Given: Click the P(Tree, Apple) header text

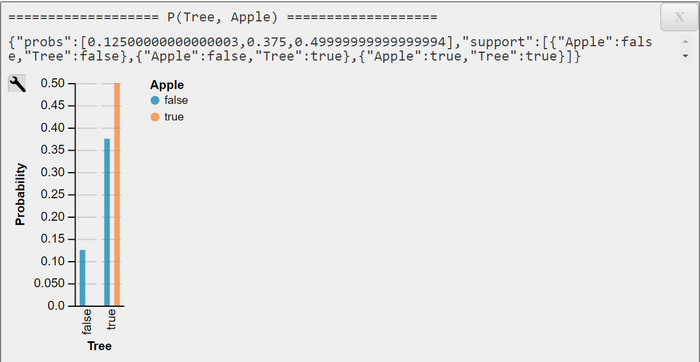Looking at the screenshot, I should click(x=222, y=17).
